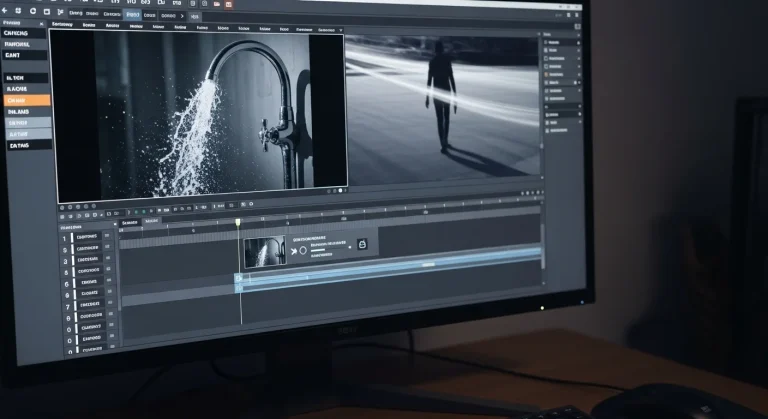768x419 pixels.
Task: Select the lone grey tab after the chevron
Action: [194, 17]
